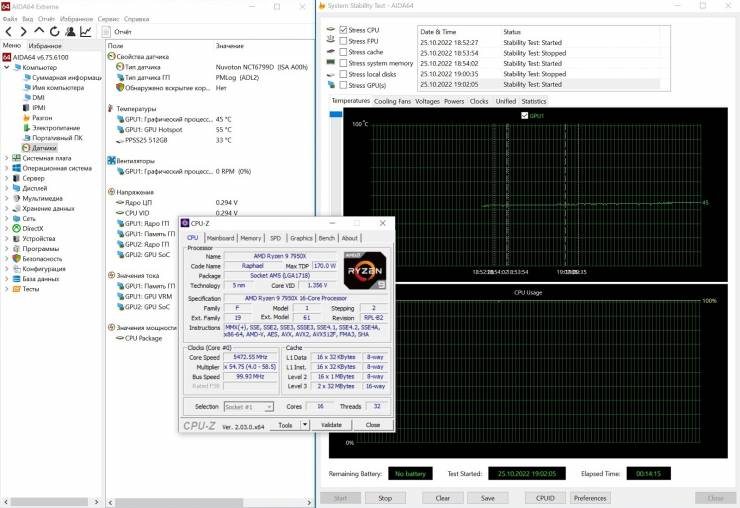Image resolution: width=740 pixels, height=508 pixels.
Task: Open Портативный ПК tree item
Action: click(x=53, y=138)
